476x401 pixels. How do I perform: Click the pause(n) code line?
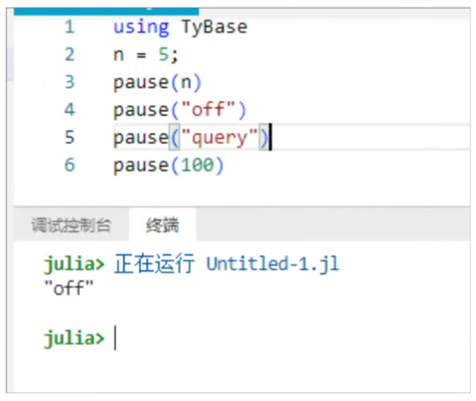click(x=157, y=82)
